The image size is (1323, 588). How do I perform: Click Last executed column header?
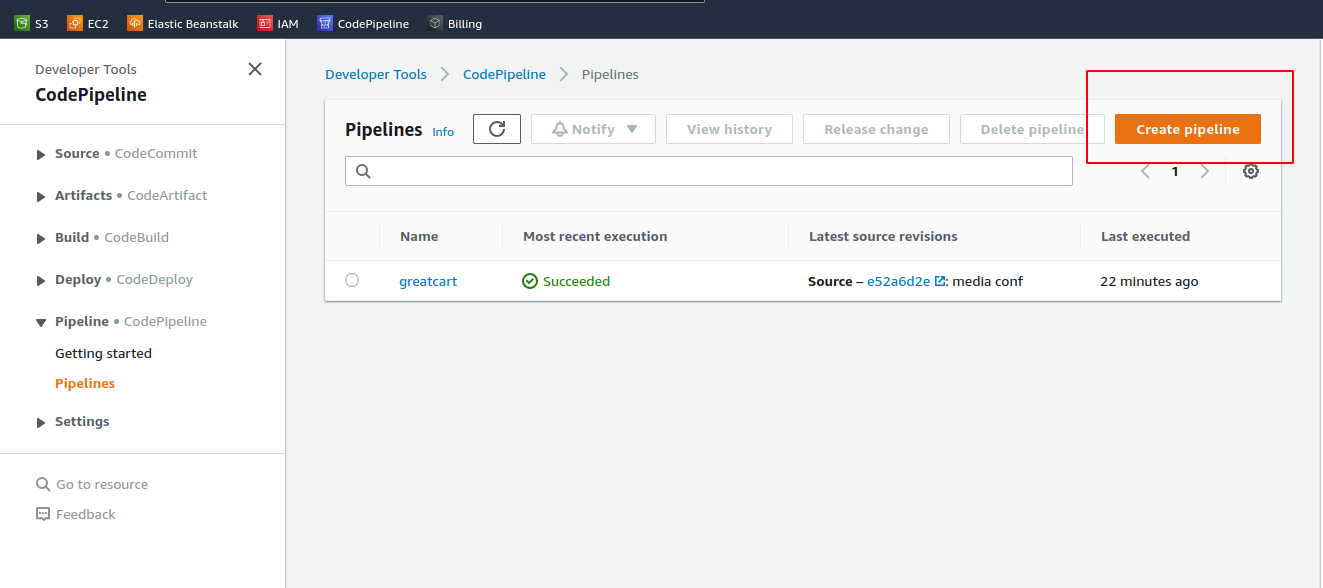click(1145, 236)
